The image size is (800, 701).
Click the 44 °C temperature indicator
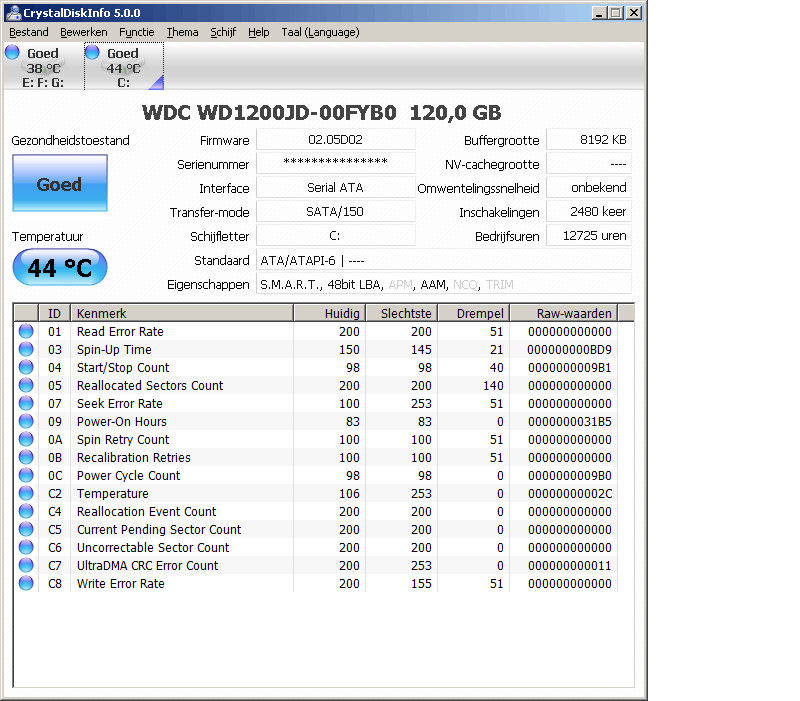(x=60, y=267)
